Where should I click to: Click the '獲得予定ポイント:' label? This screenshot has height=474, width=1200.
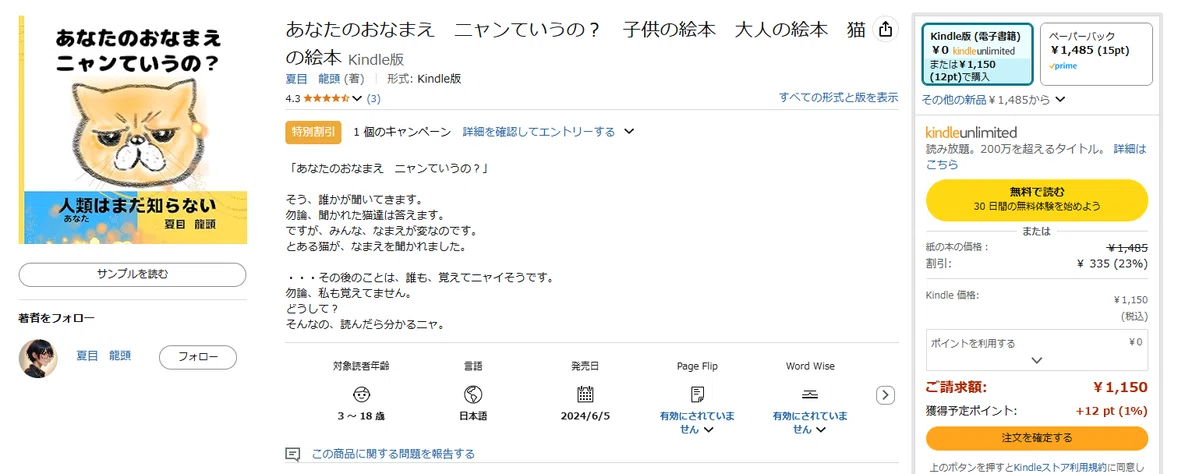click(971, 410)
